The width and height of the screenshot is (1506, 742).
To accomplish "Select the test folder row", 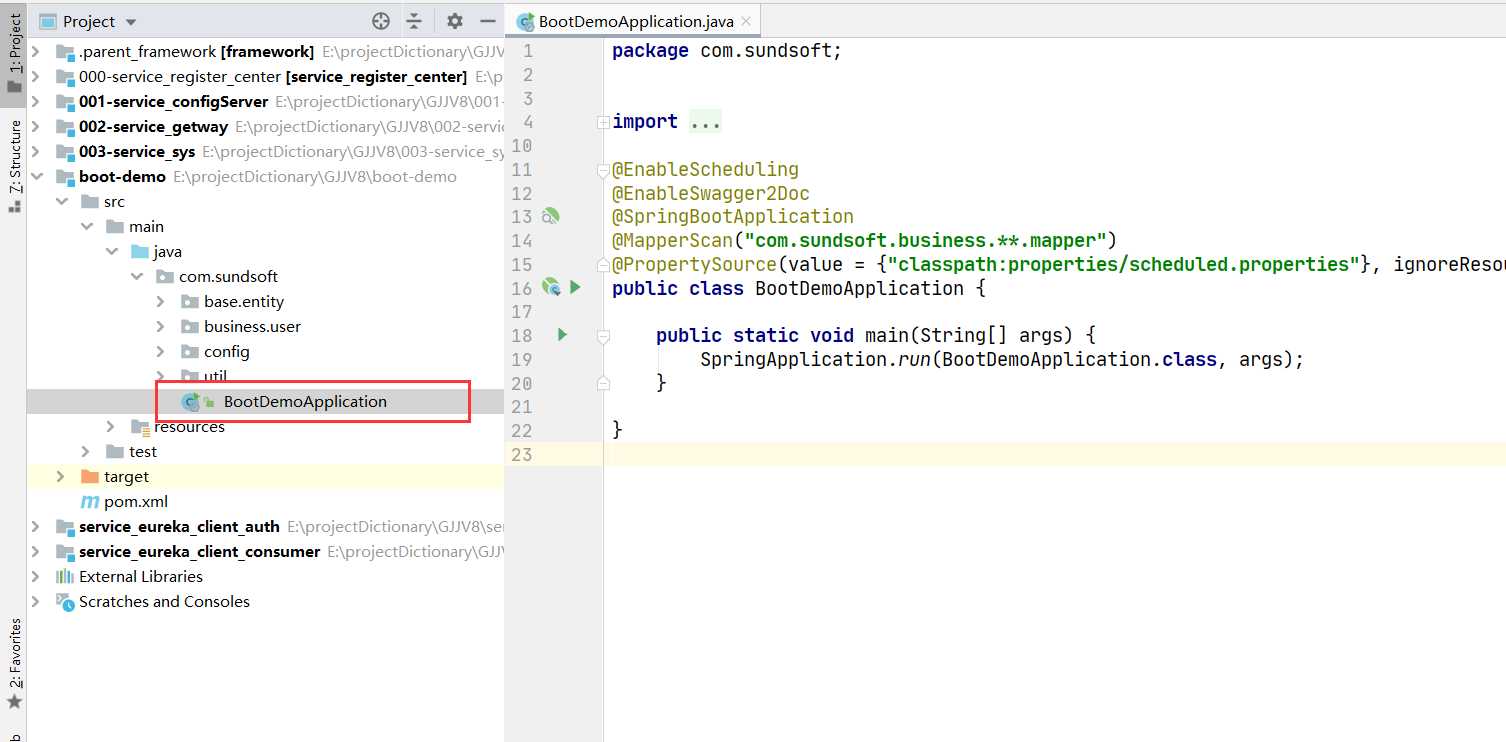I will click(265, 451).
